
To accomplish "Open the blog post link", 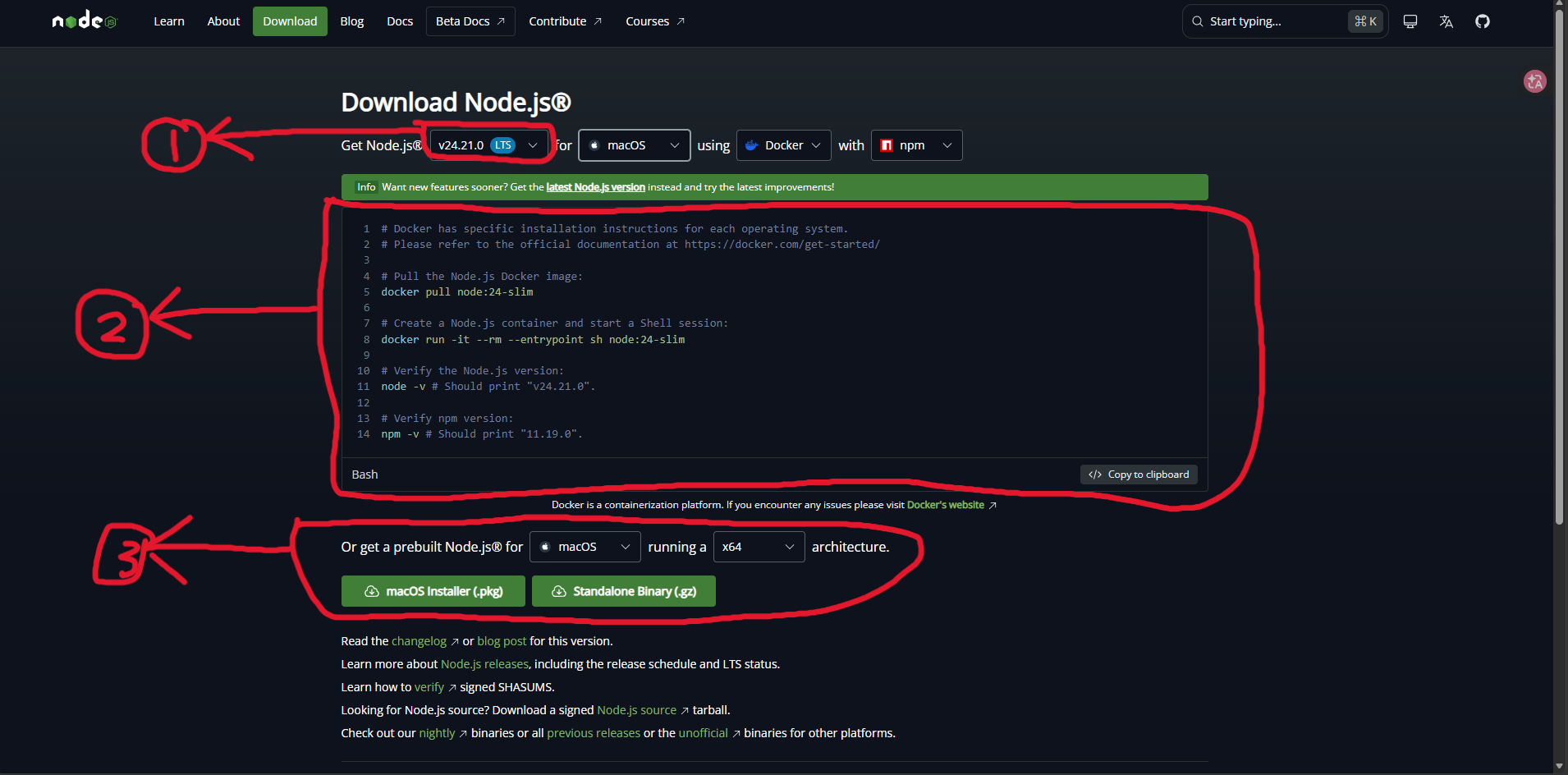I will pyautogui.click(x=502, y=641).
